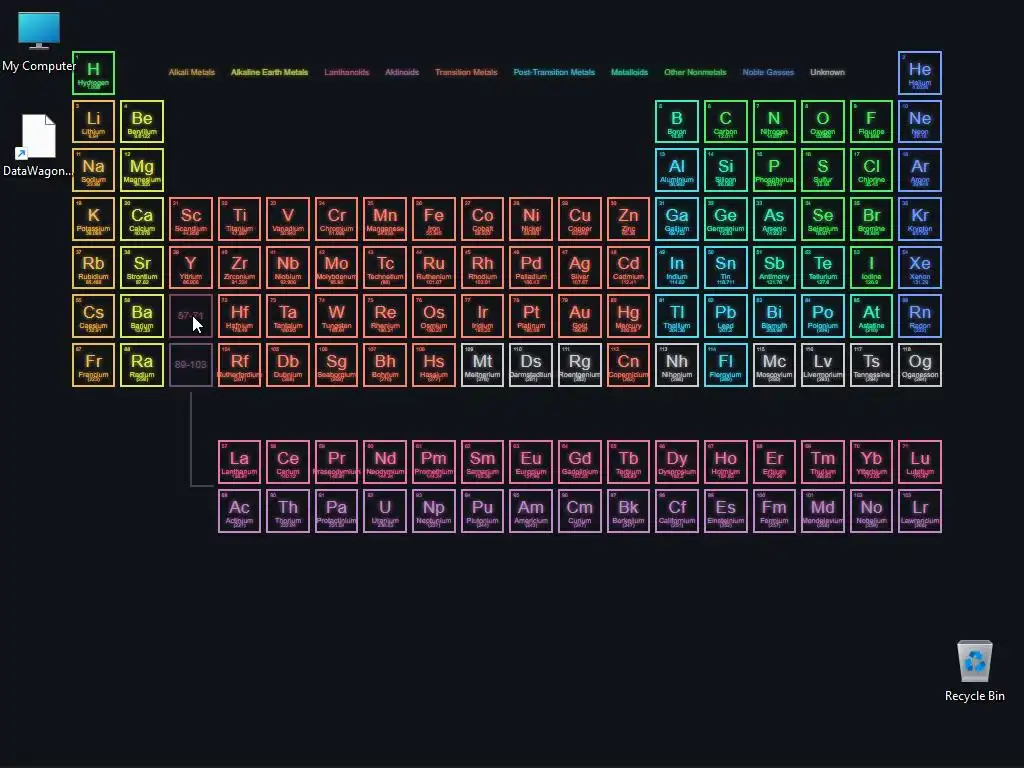
Task: Choose the Iodine (I) tile
Action: point(871,267)
